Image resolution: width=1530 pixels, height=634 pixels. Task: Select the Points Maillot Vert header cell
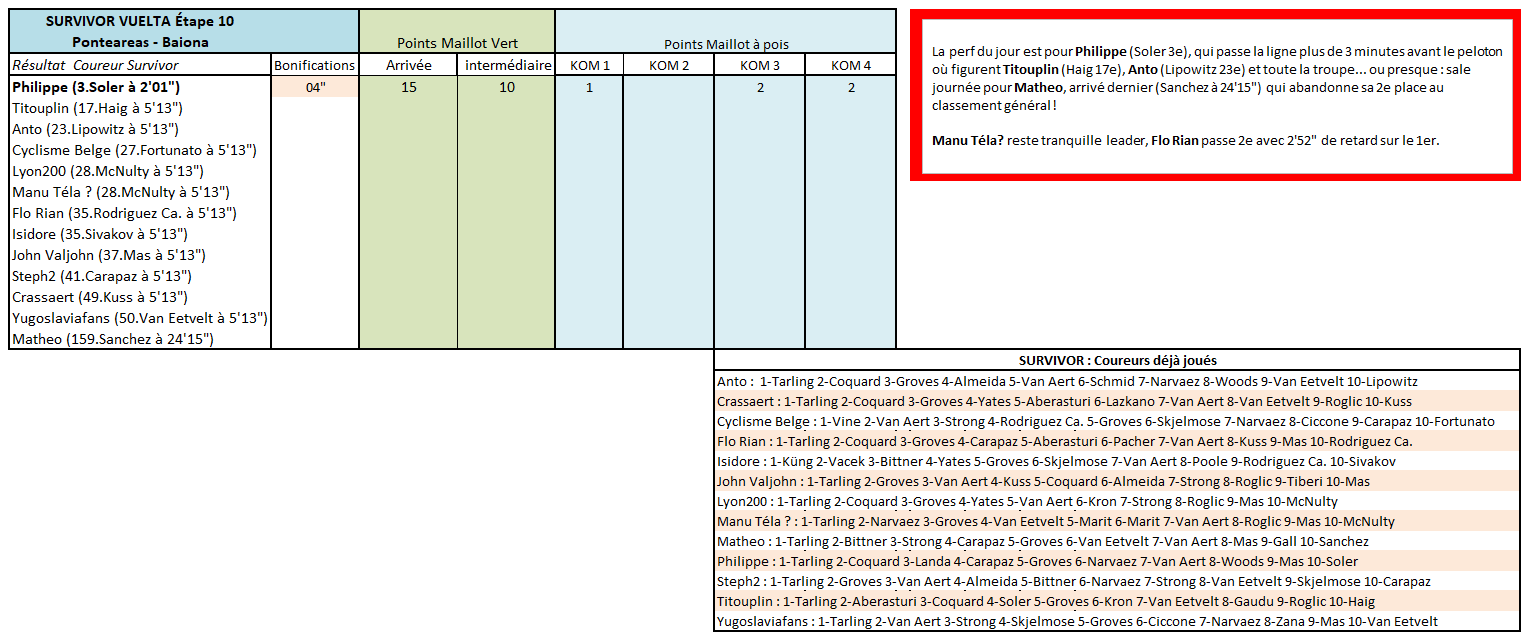pos(456,43)
